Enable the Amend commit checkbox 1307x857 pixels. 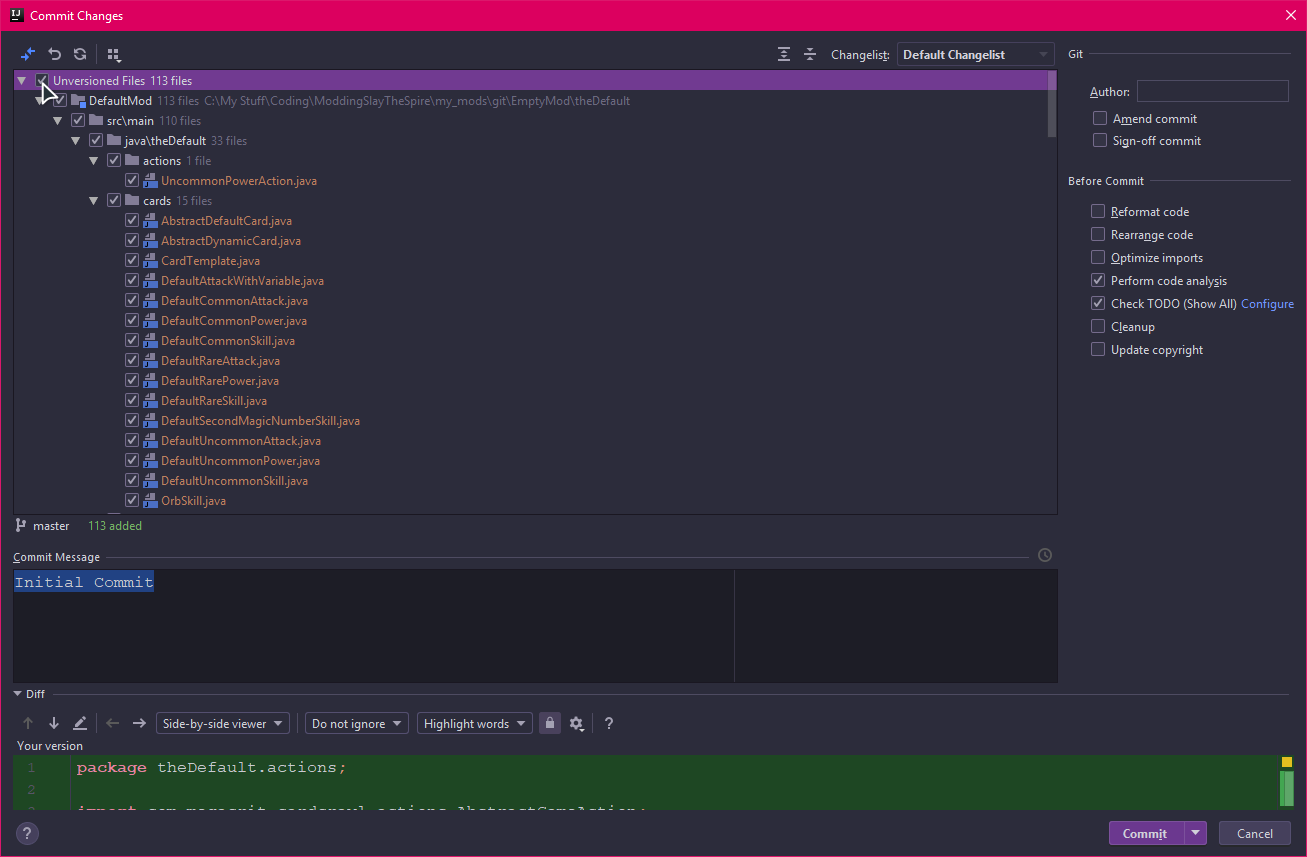1100,118
